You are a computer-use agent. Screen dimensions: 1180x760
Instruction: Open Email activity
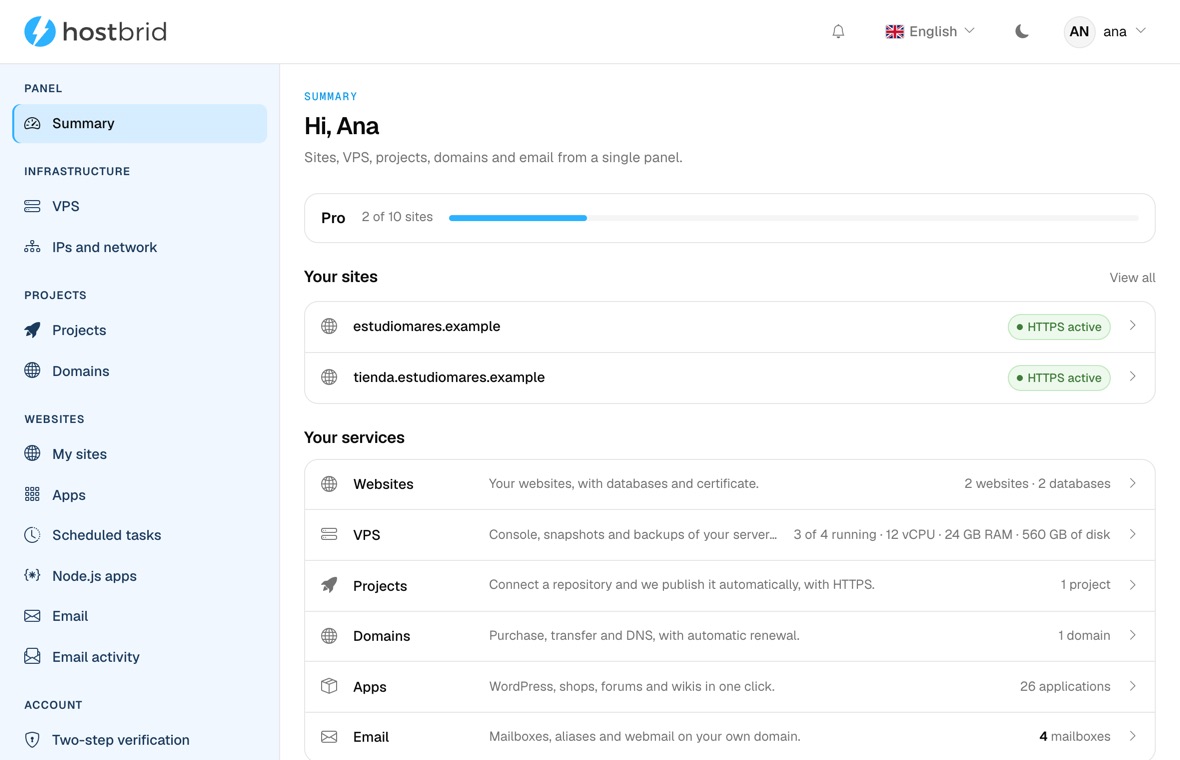coord(140,657)
